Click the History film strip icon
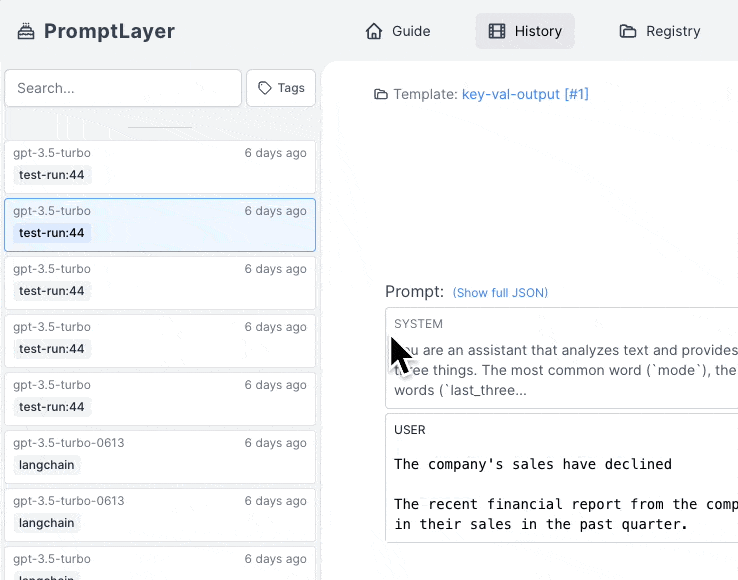 click(497, 31)
